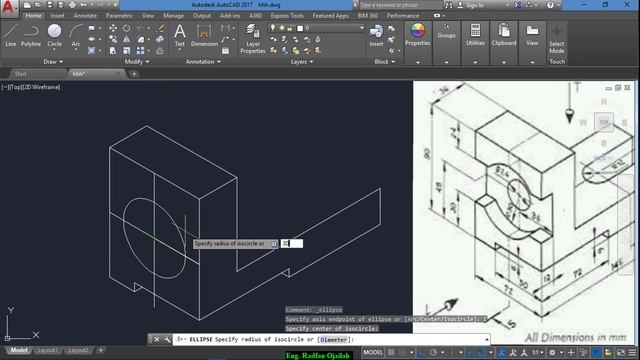640x360 pixels.
Task: Switch to the Parametric ribbon tab
Action: tap(119, 16)
